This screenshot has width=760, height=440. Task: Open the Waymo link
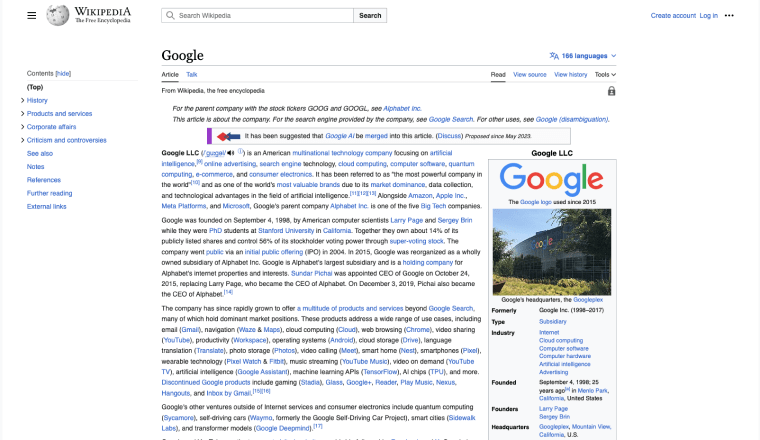(261, 418)
